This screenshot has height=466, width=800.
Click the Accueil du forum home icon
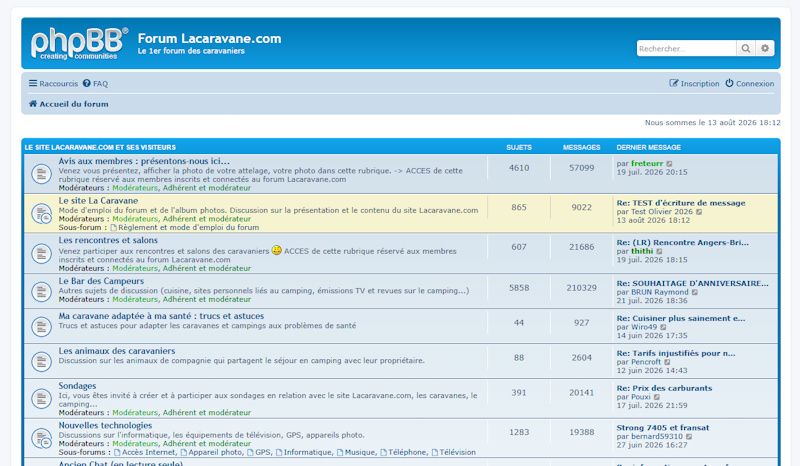tap(33, 104)
